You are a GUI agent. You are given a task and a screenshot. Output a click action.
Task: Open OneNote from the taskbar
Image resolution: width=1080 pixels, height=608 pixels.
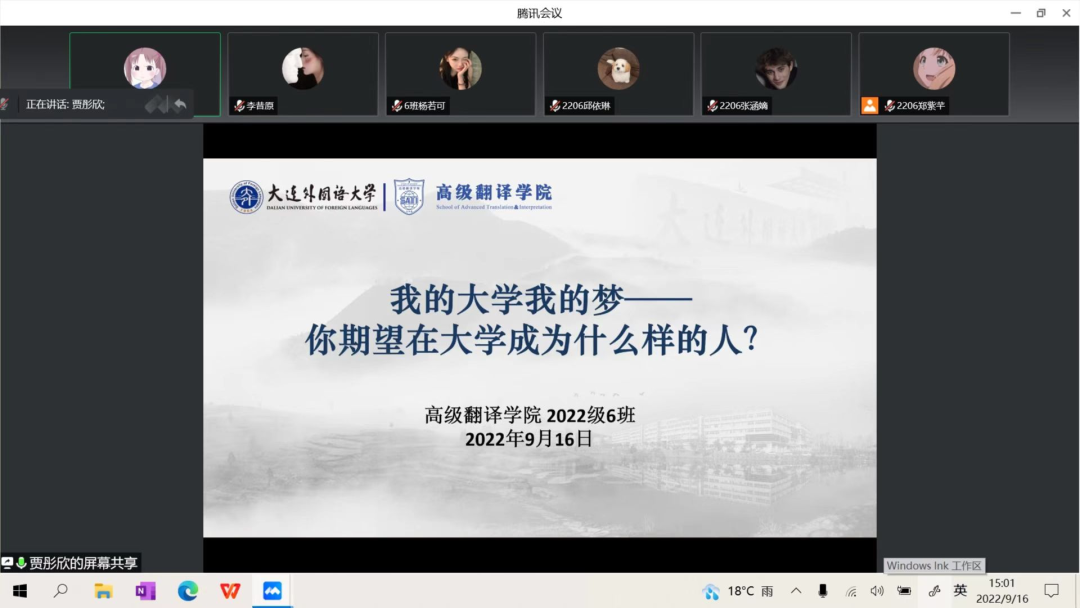point(145,591)
